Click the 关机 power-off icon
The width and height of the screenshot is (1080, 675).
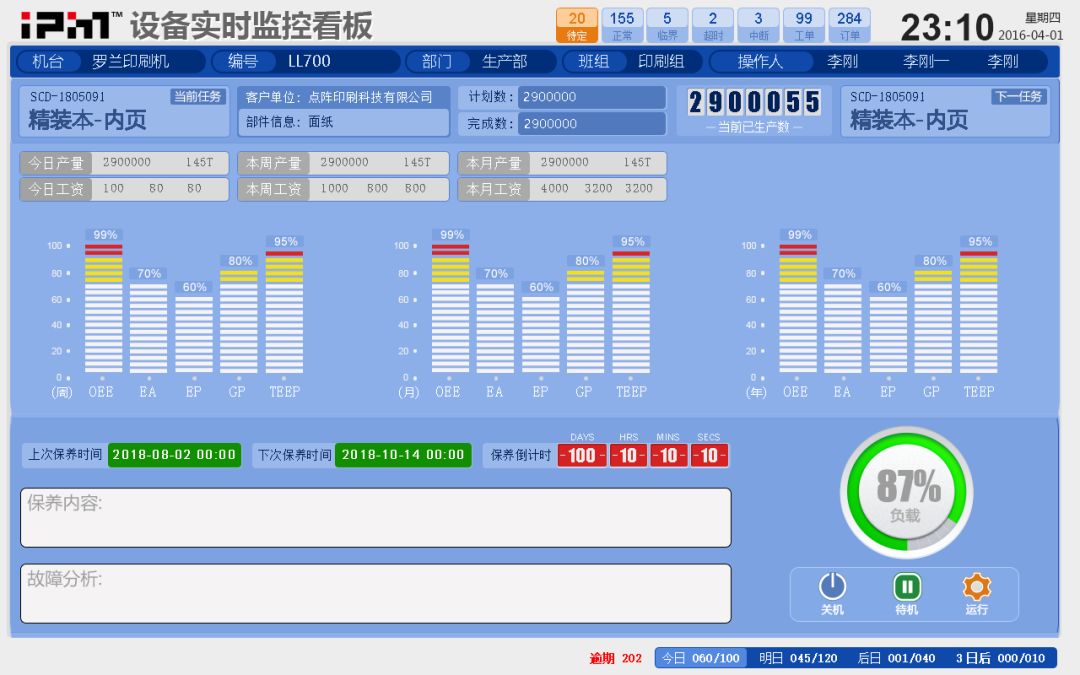(830, 588)
